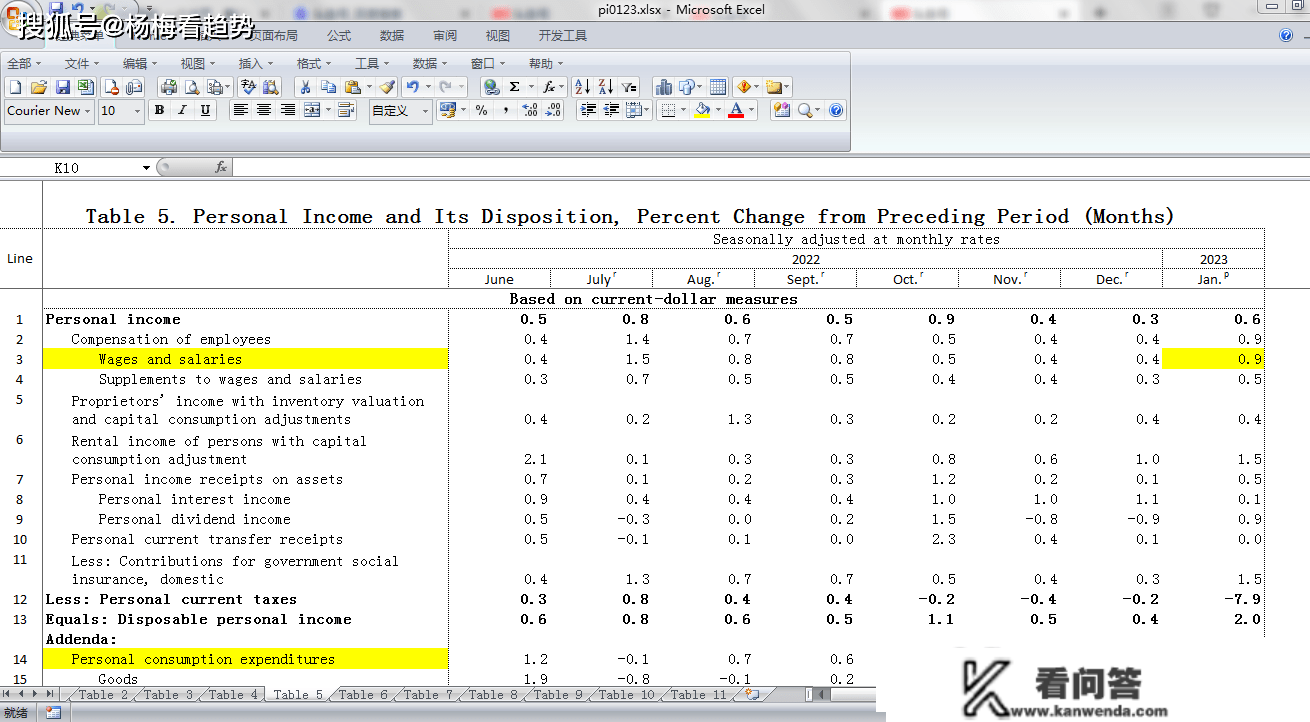The height and width of the screenshot is (722, 1310).
Task: Open the 插入 menu
Action: pyautogui.click(x=255, y=63)
